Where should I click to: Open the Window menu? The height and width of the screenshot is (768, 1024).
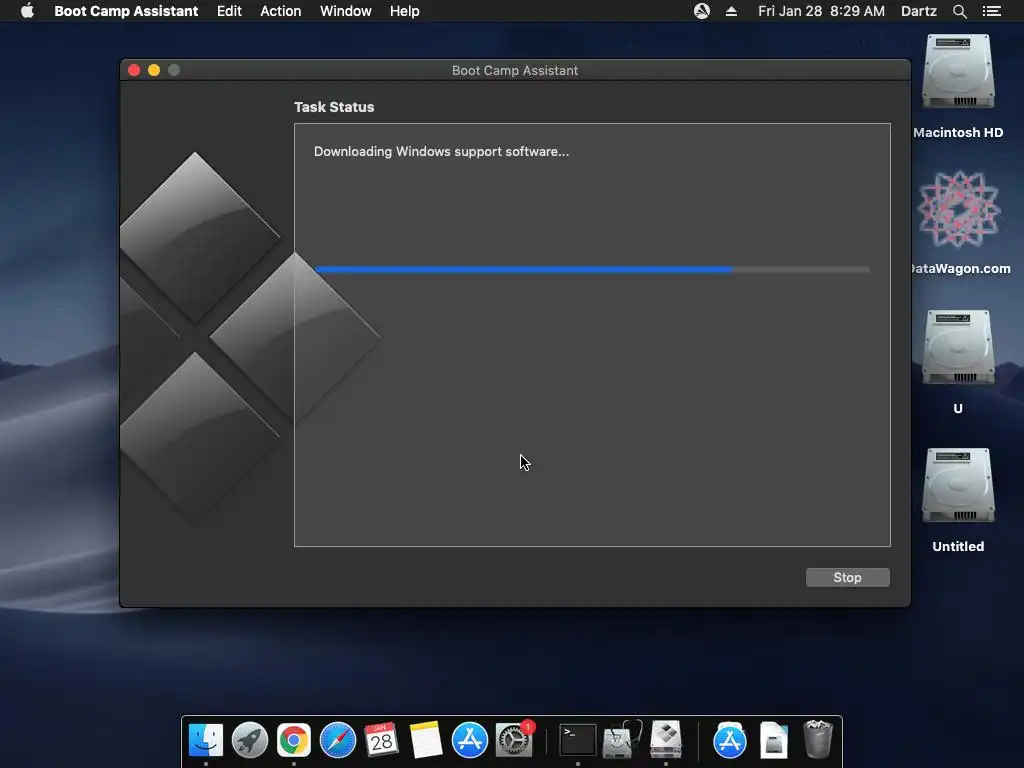point(345,11)
